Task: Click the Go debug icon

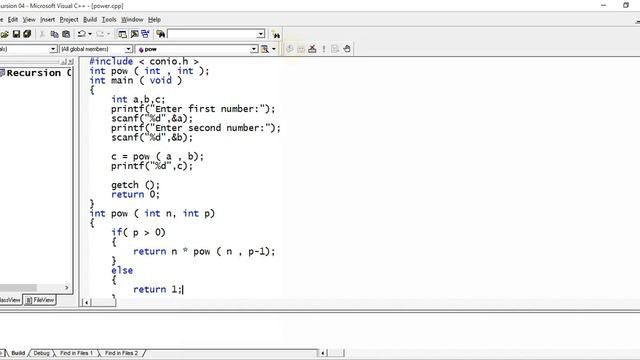Action: tap(335, 49)
